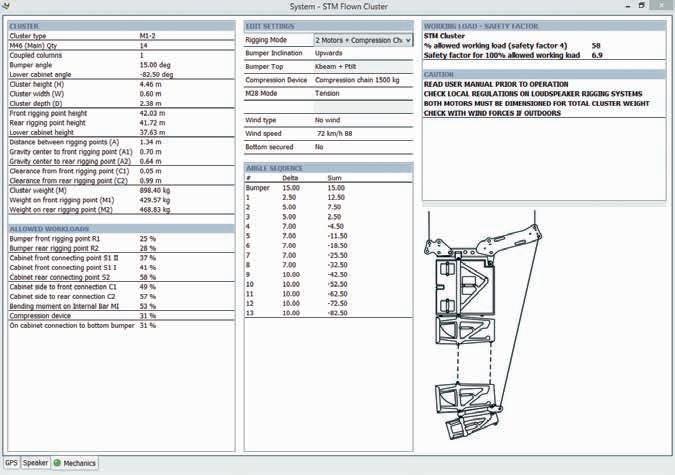Close the System window
This screenshot has width=675, height=475.
(662, 5)
